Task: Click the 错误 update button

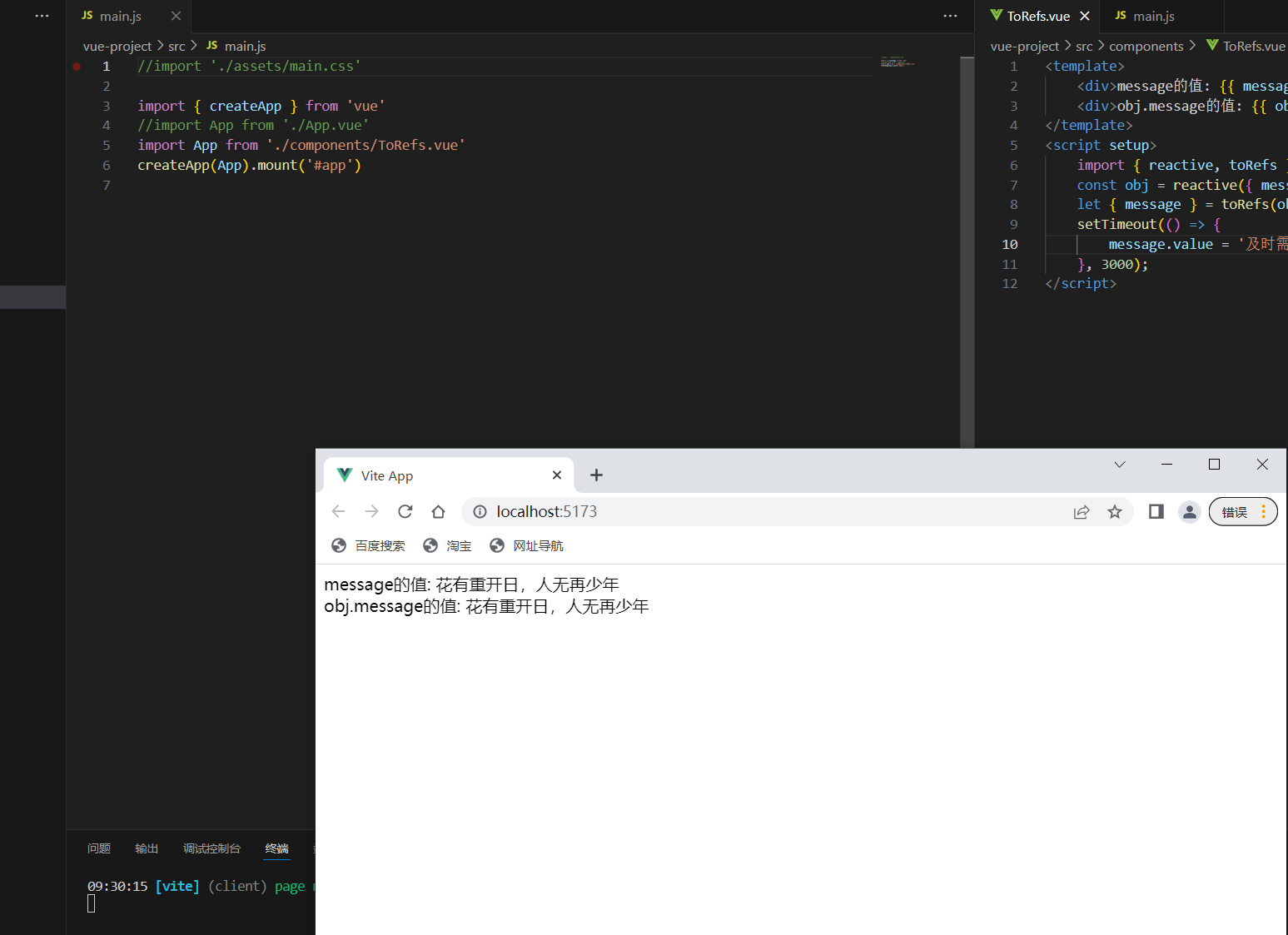Action: (x=1234, y=512)
